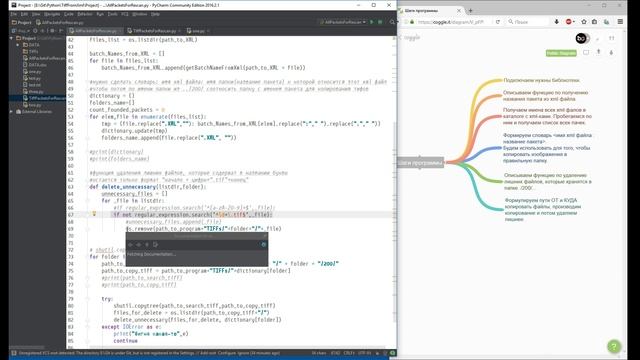Click the back arrow in documentation popup
This screenshot has width=640, height=360.
[130, 244]
